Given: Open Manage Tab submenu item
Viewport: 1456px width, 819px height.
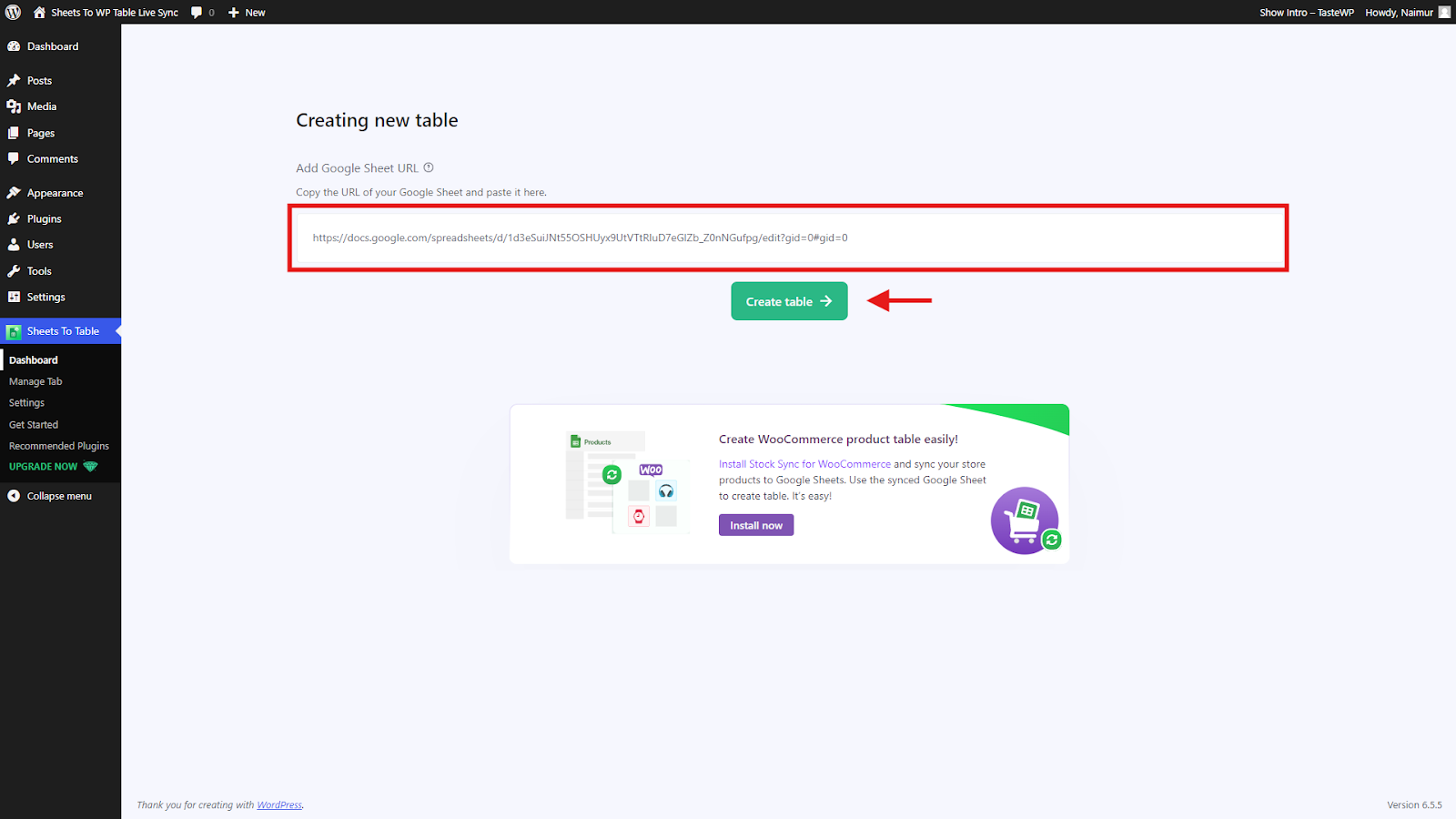Looking at the screenshot, I should coord(35,381).
